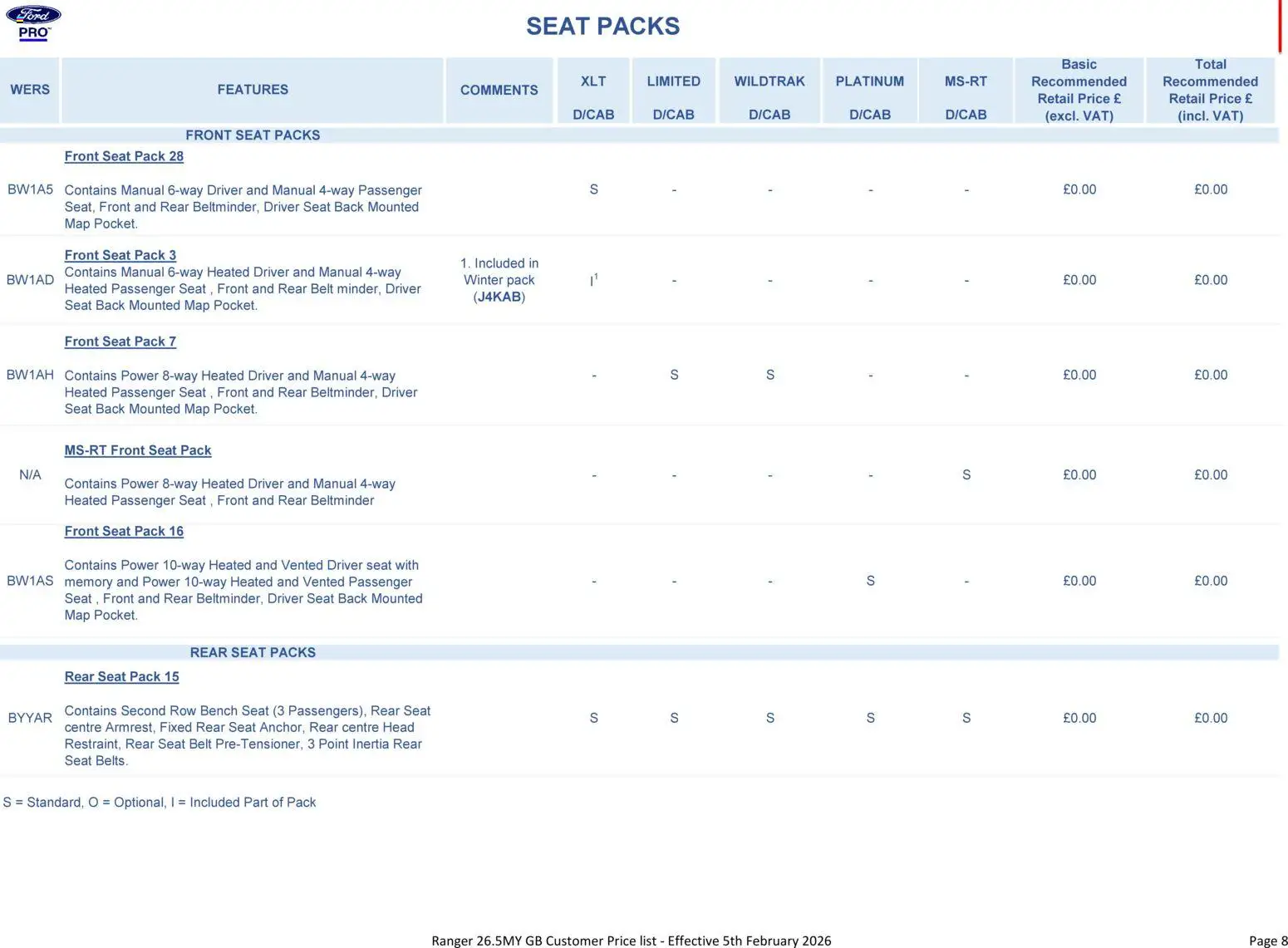
Task: Select the BW1AS WERS code
Action: 30,581
